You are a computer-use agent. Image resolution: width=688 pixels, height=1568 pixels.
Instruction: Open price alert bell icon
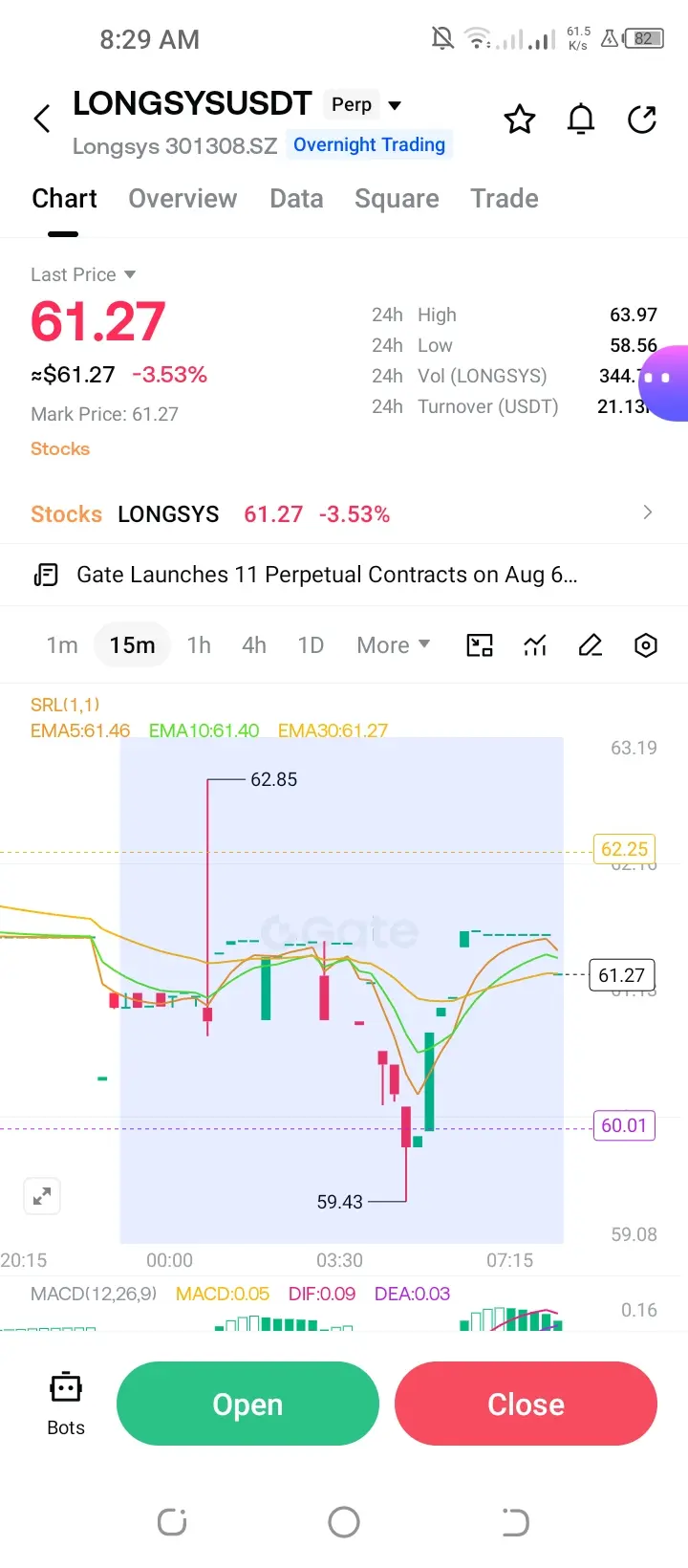point(581,120)
